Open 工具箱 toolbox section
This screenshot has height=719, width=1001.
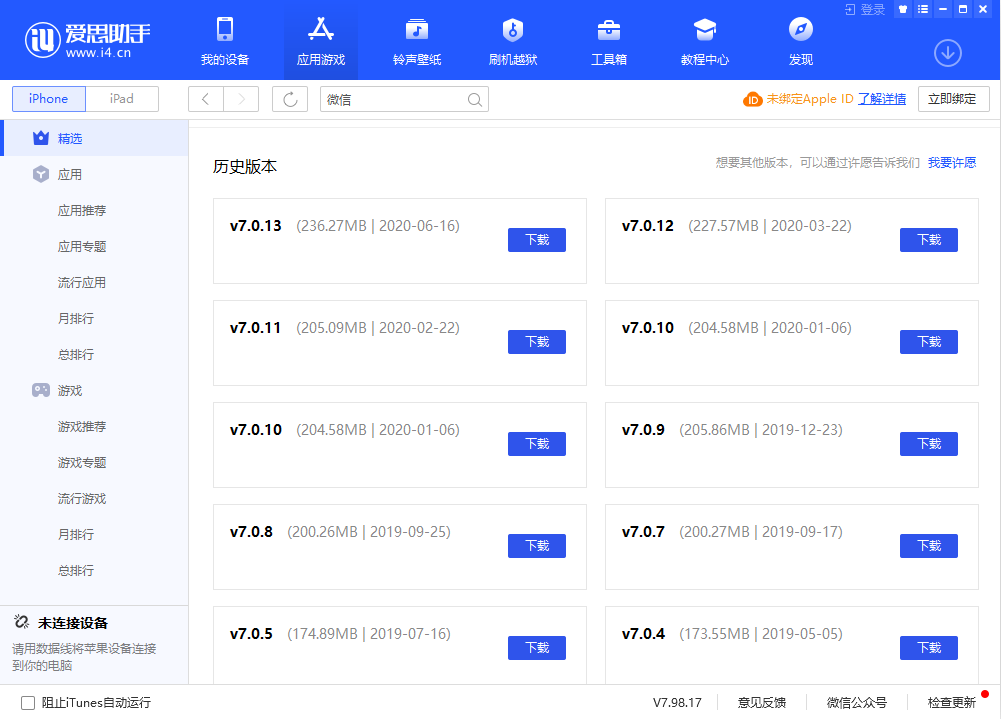[608, 41]
